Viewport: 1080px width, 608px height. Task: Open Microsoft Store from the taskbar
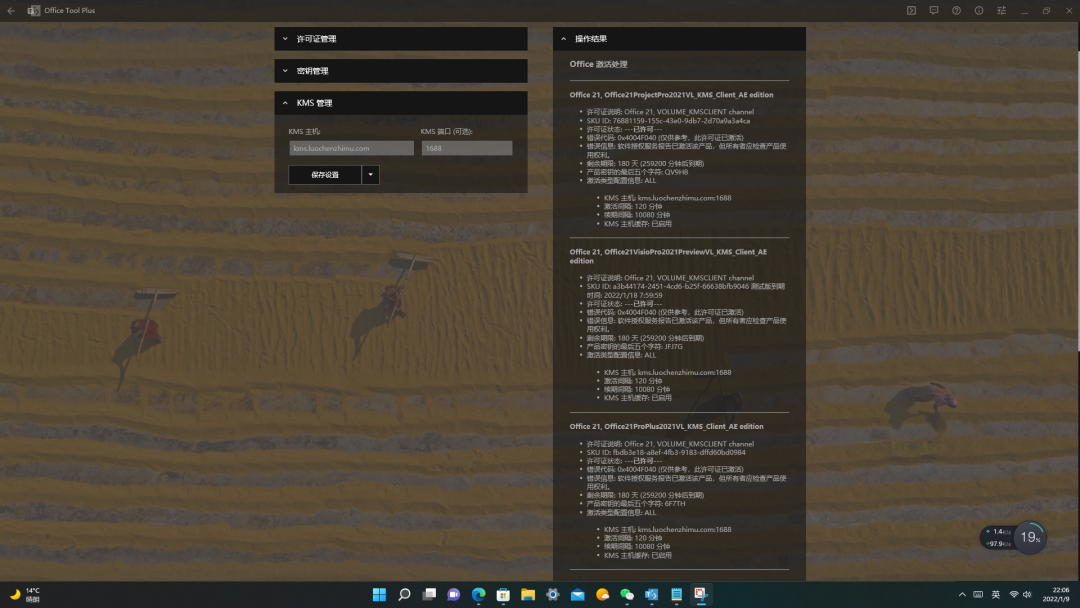[x=503, y=594]
